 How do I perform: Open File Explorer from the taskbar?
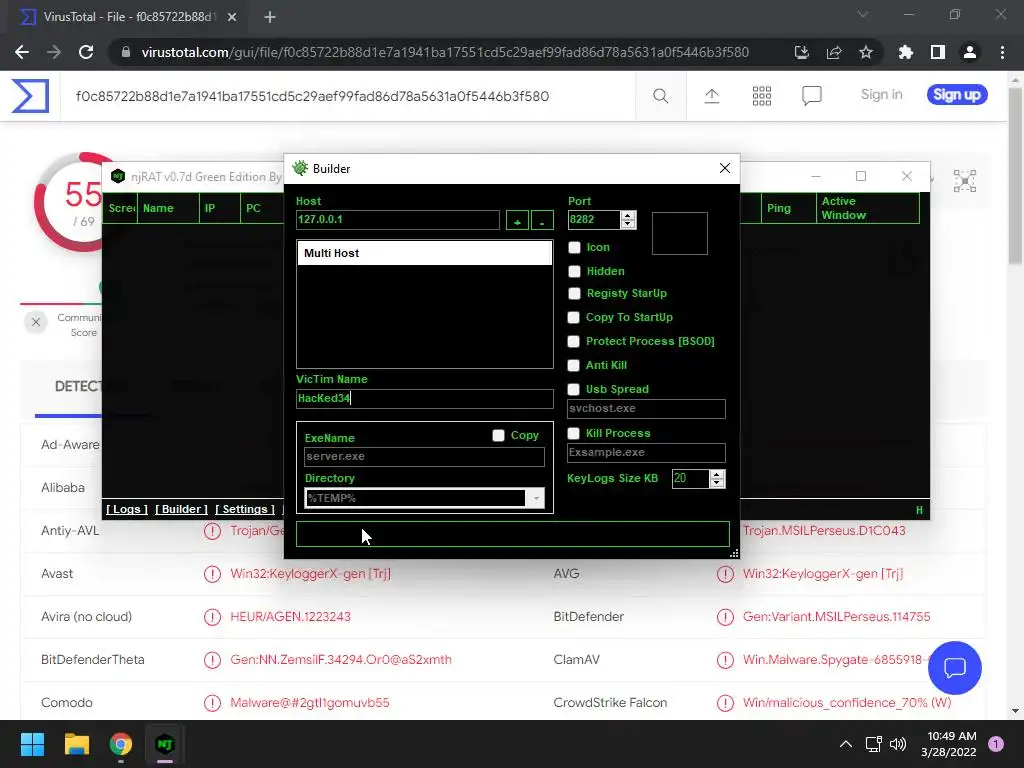76,744
